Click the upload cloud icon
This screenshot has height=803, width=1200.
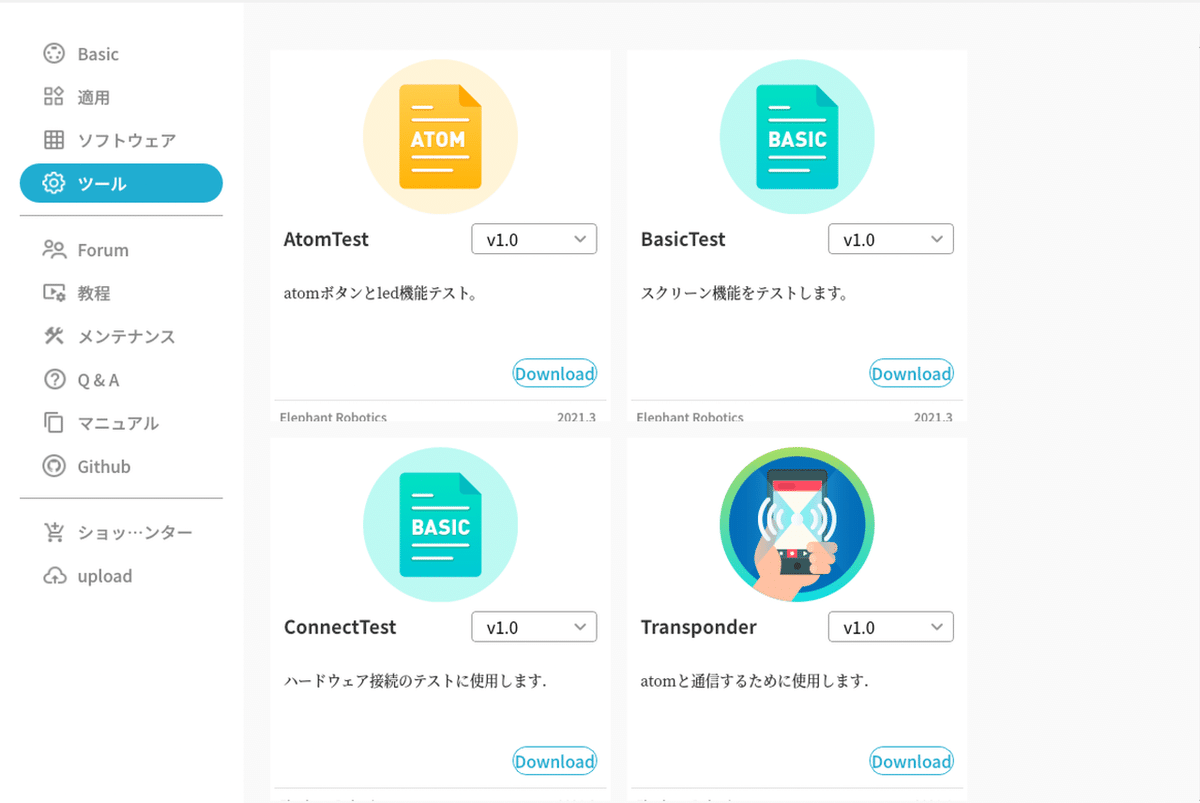[x=52, y=575]
